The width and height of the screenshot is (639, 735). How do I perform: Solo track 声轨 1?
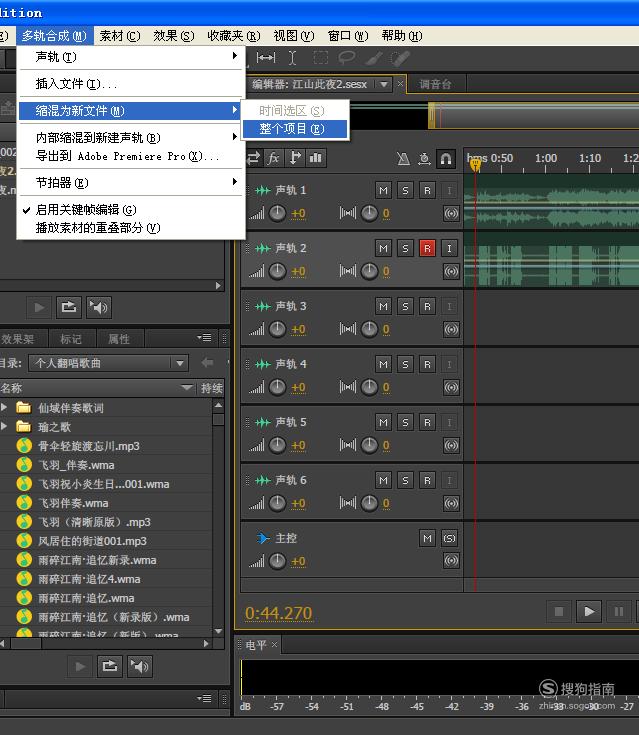coord(405,190)
